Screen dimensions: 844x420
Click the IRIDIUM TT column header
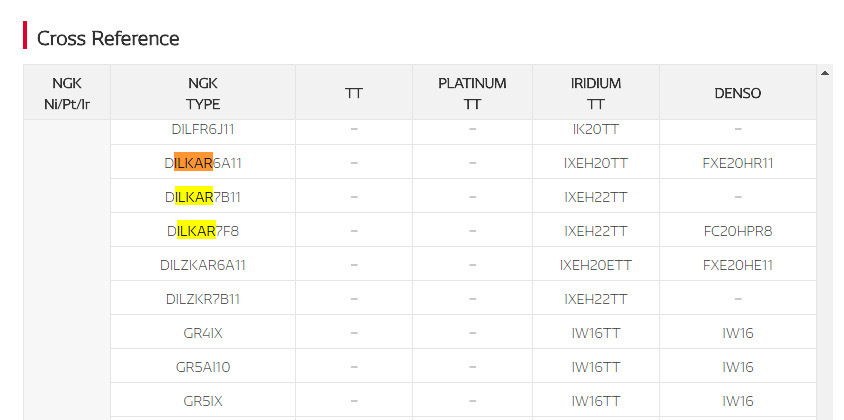point(595,93)
